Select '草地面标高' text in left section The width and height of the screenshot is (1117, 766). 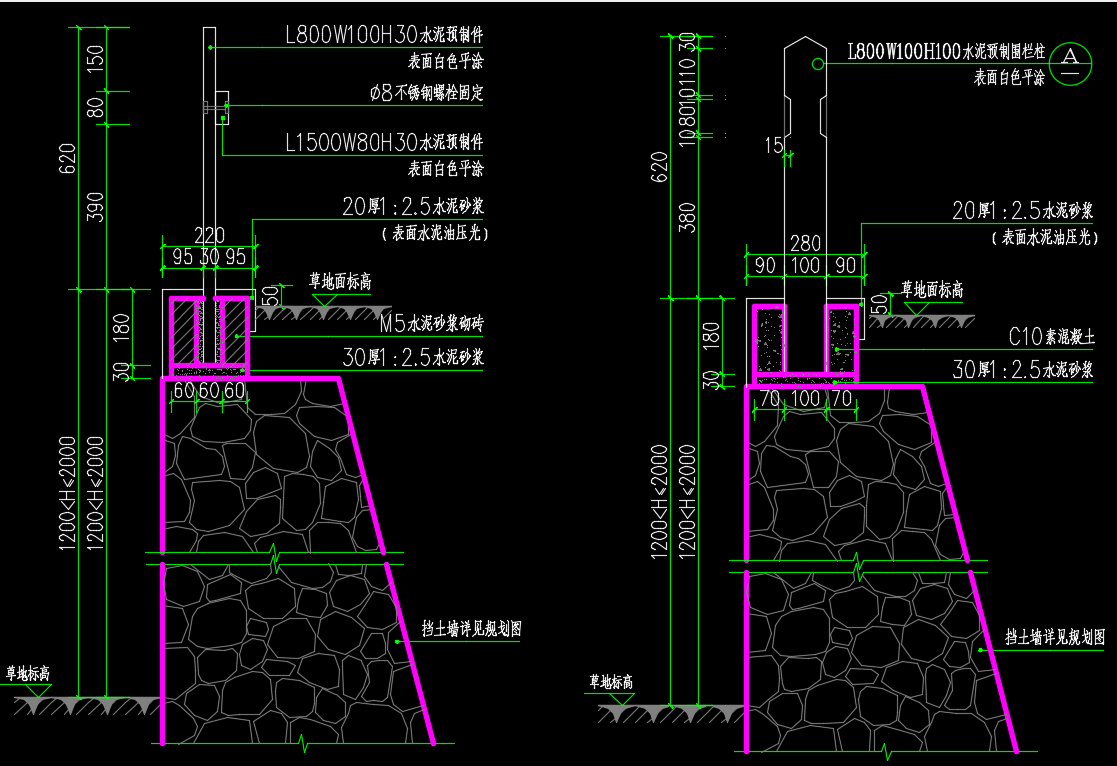(340, 281)
